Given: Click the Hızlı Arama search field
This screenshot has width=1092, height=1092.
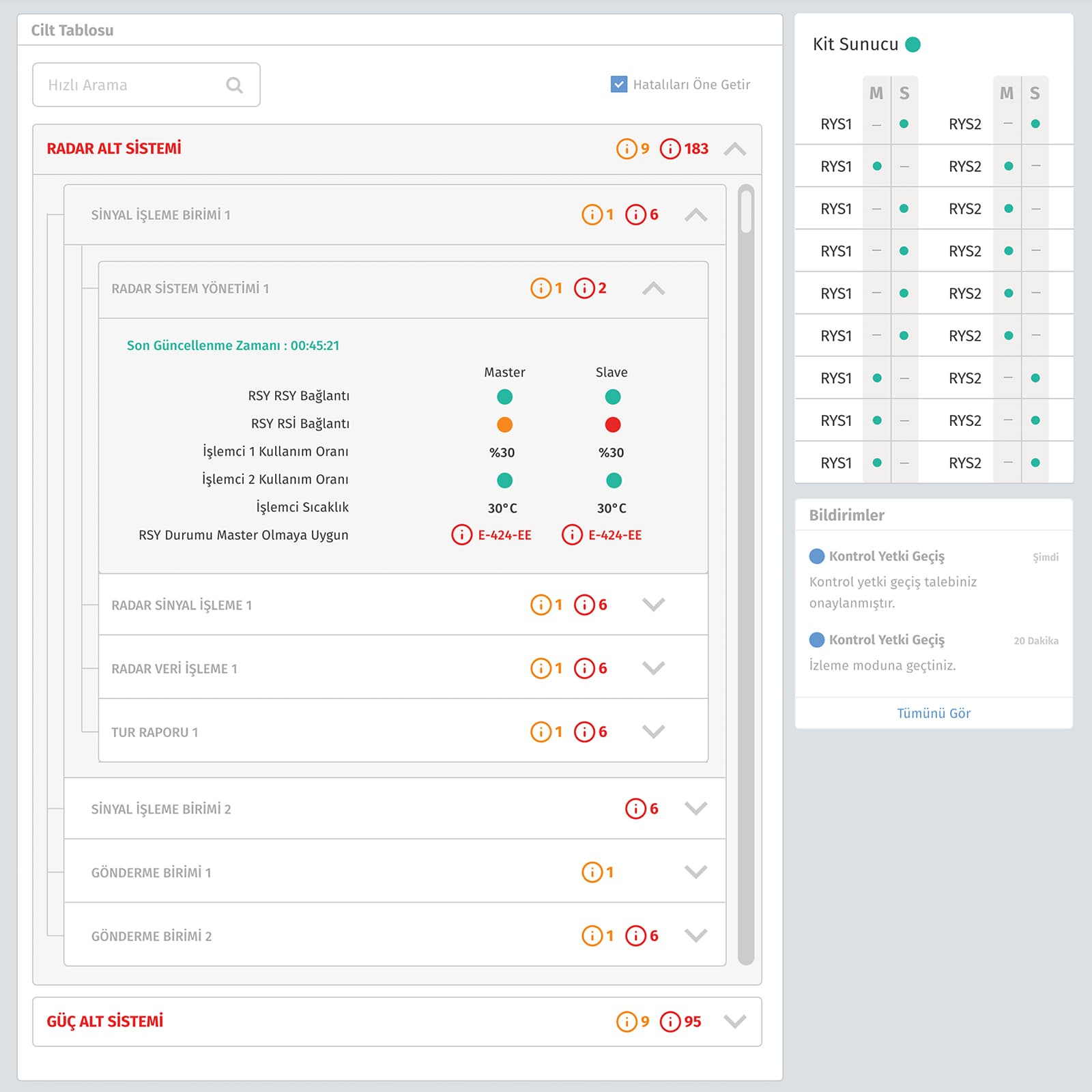Looking at the screenshot, I should pos(146,85).
